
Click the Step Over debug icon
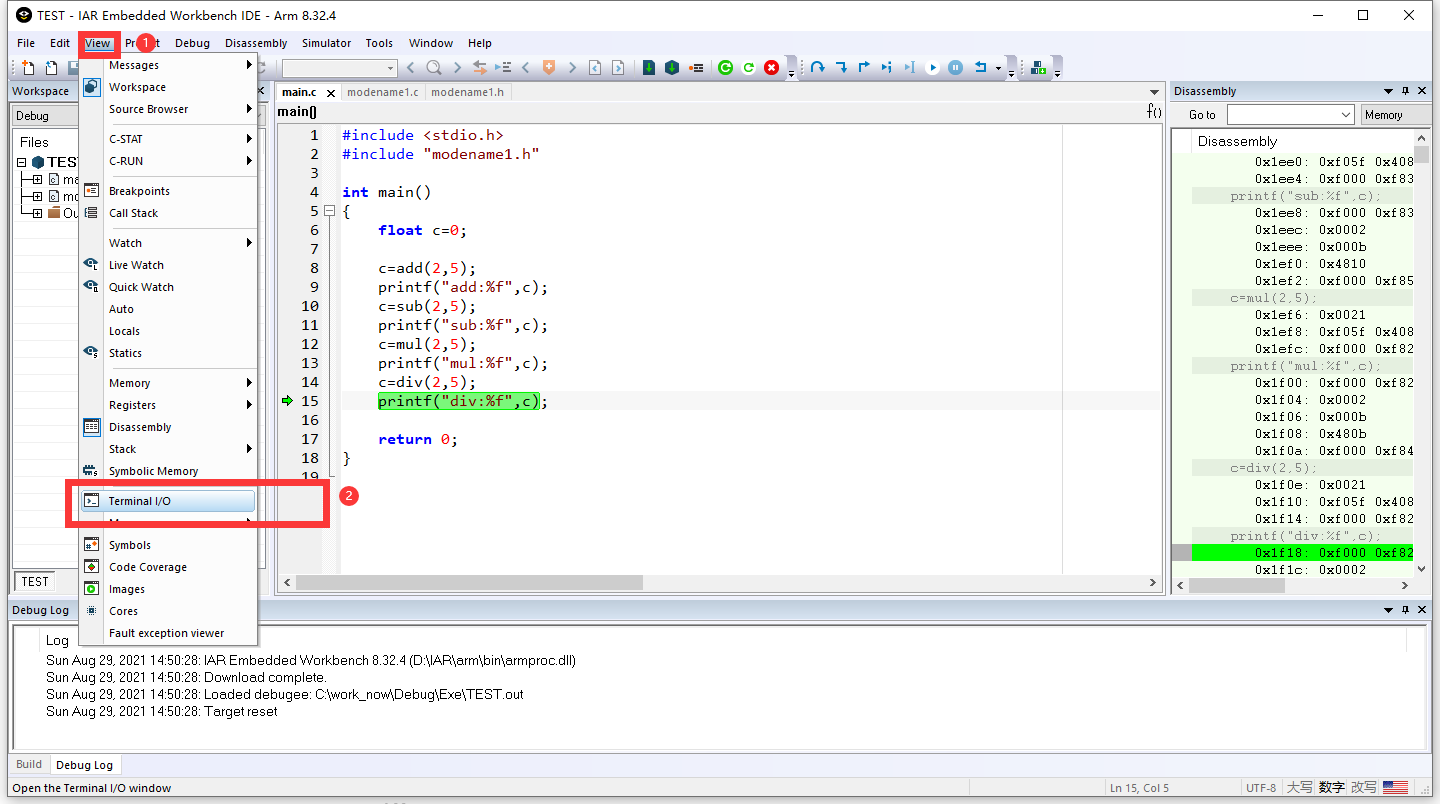point(818,68)
